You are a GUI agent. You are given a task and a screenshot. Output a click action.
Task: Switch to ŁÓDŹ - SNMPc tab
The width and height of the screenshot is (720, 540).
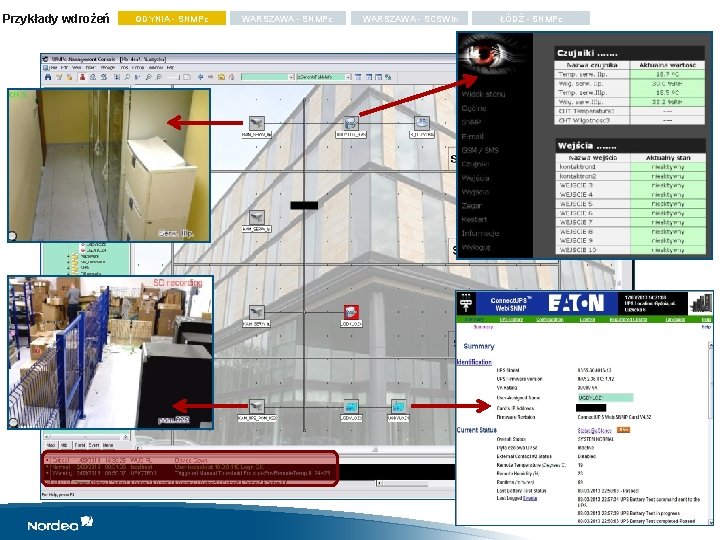click(531, 18)
